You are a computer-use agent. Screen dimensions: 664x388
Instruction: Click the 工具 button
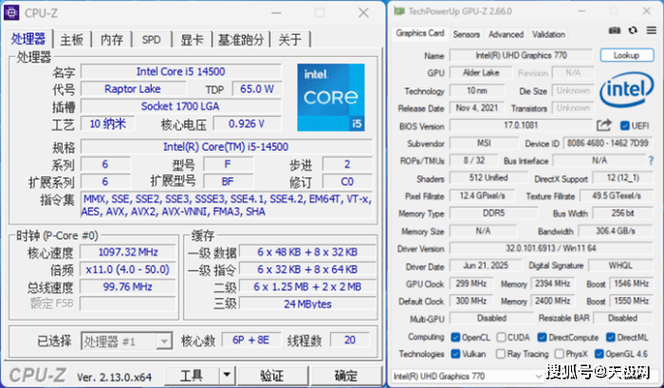click(192, 375)
